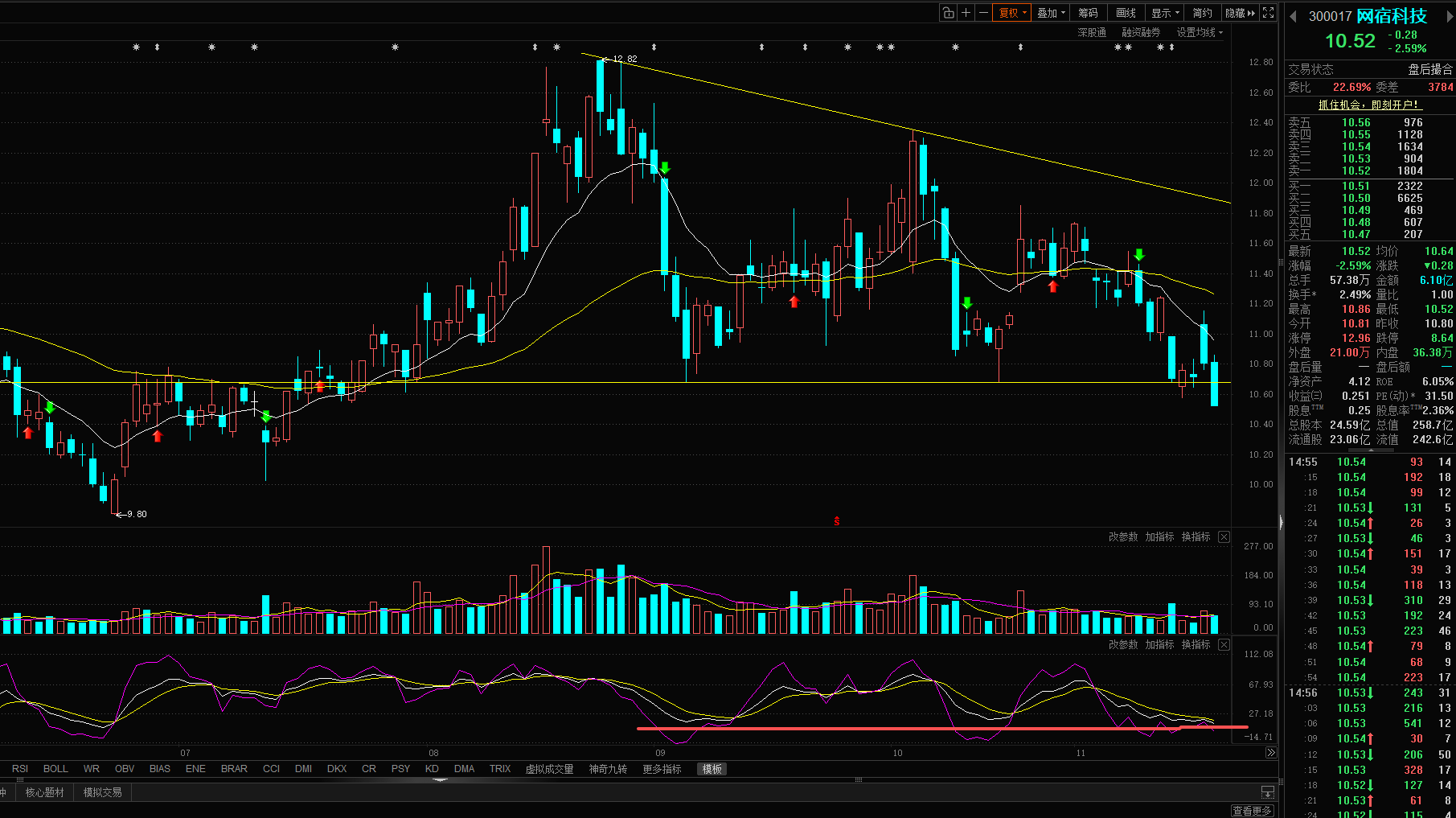Open 模拟交易 bottom tab
The width and height of the screenshot is (1456, 818).
pos(102,792)
